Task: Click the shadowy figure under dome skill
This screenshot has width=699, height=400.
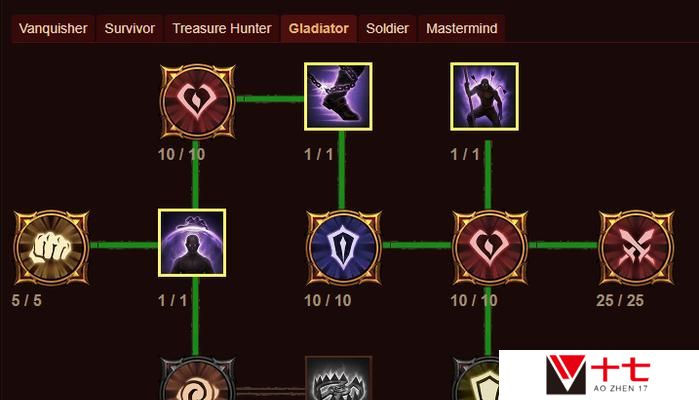Action: tap(192, 243)
